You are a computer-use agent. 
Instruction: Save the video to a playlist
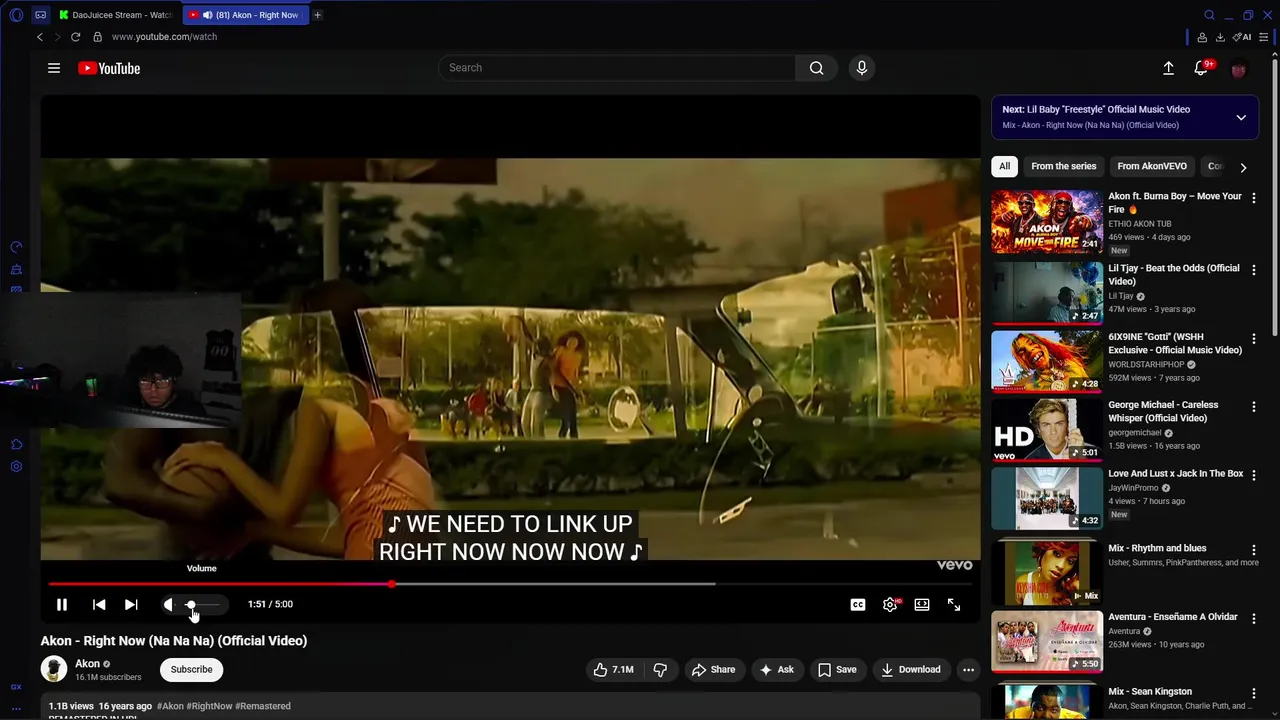pyautogui.click(x=837, y=670)
